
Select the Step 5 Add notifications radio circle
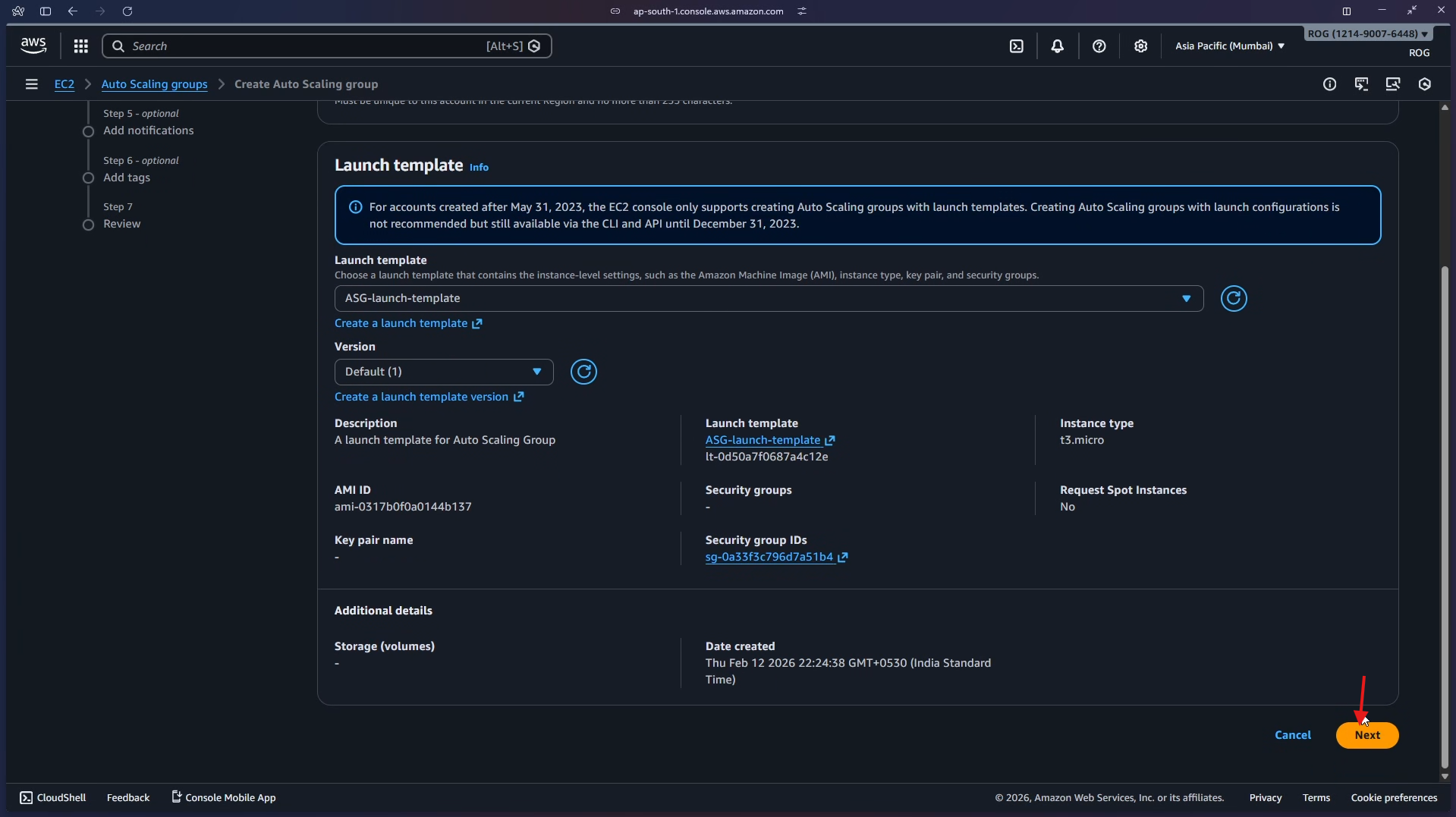pos(87,131)
